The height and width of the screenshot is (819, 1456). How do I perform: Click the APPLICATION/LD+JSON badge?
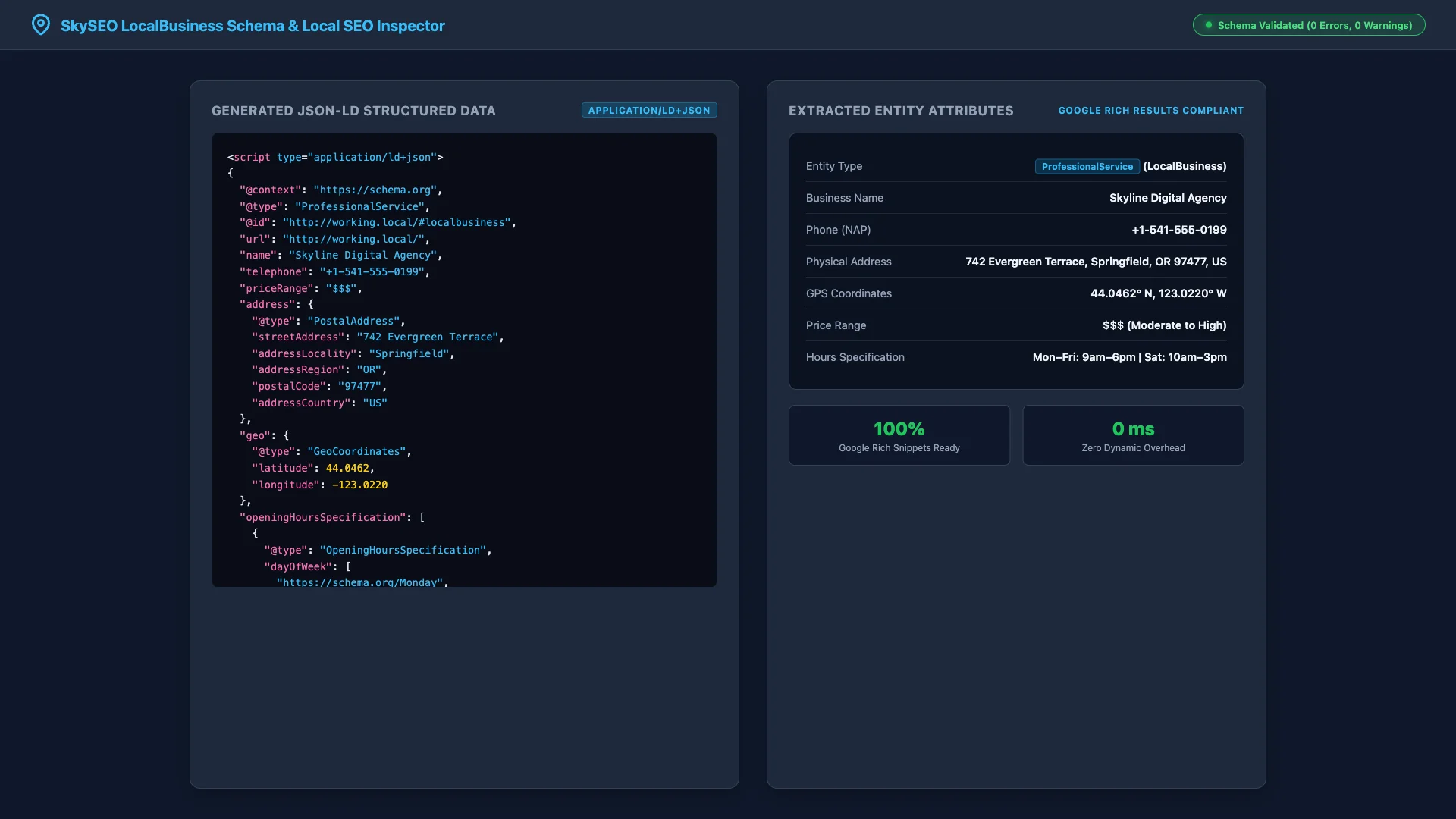(649, 111)
